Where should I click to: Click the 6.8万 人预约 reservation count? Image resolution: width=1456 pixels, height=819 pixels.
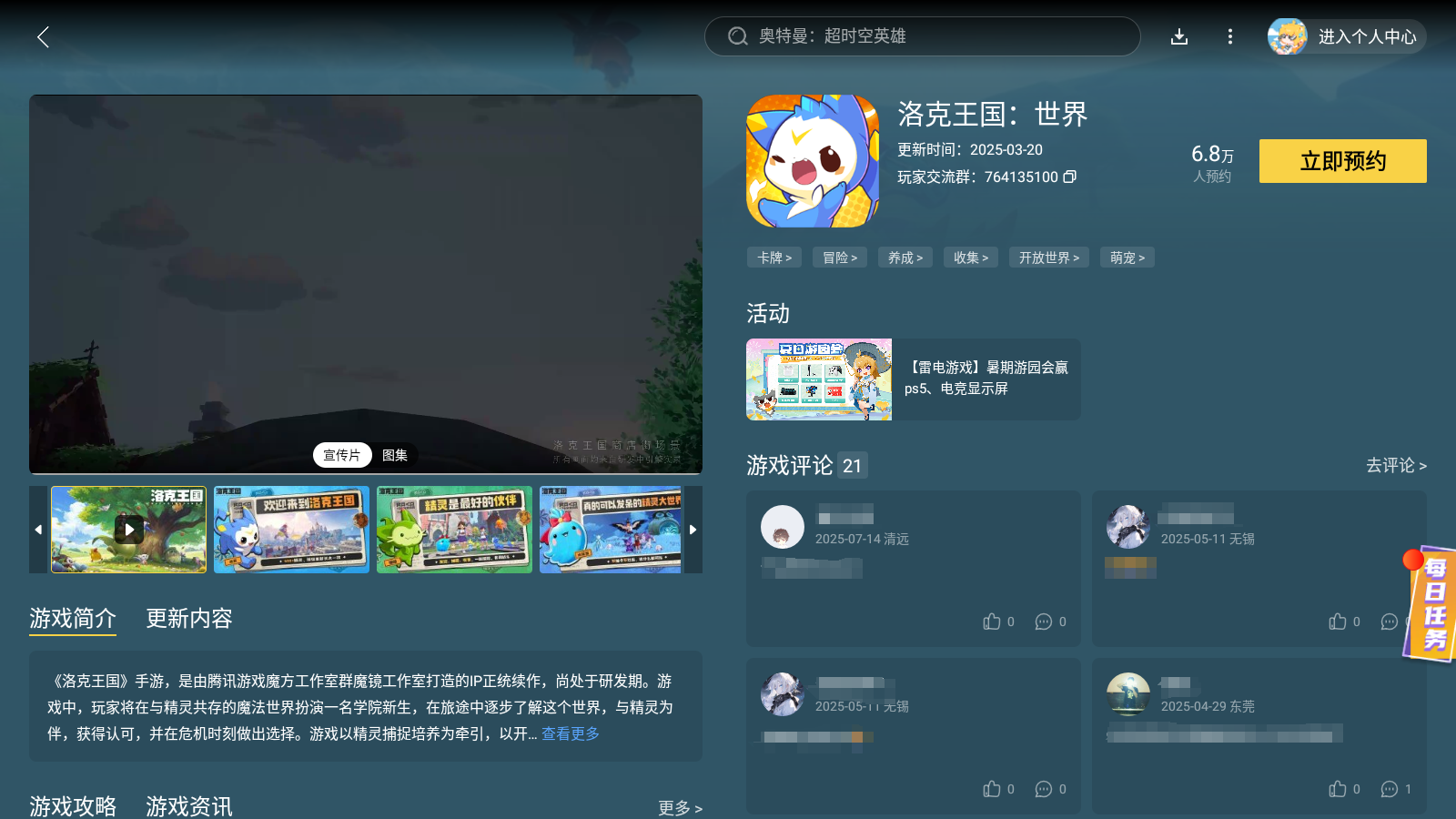[x=1213, y=163]
